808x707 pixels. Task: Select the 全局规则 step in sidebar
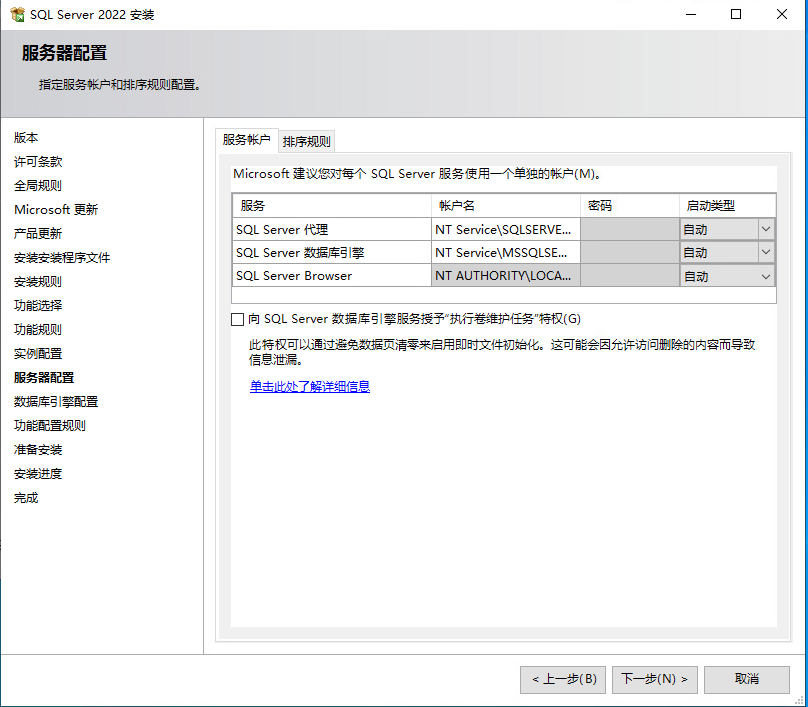[x=38, y=186]
